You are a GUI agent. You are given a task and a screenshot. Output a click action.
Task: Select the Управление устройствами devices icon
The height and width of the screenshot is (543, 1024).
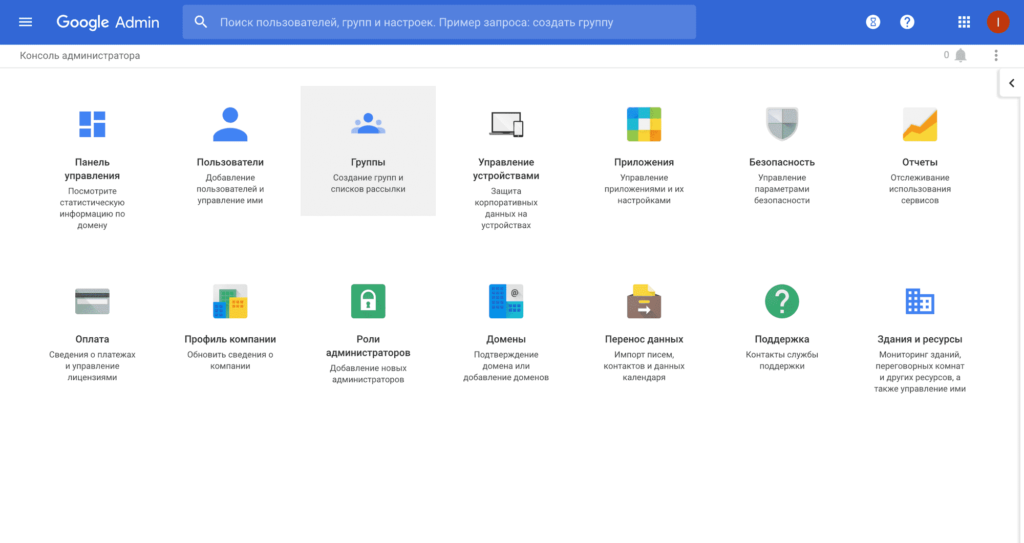pos(506,124)
